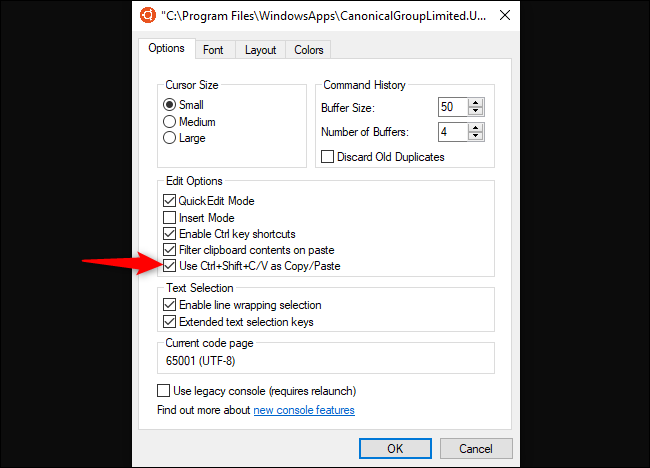Close the properties dialog window
Screen dimensions: 650x468
click(504, 15)
